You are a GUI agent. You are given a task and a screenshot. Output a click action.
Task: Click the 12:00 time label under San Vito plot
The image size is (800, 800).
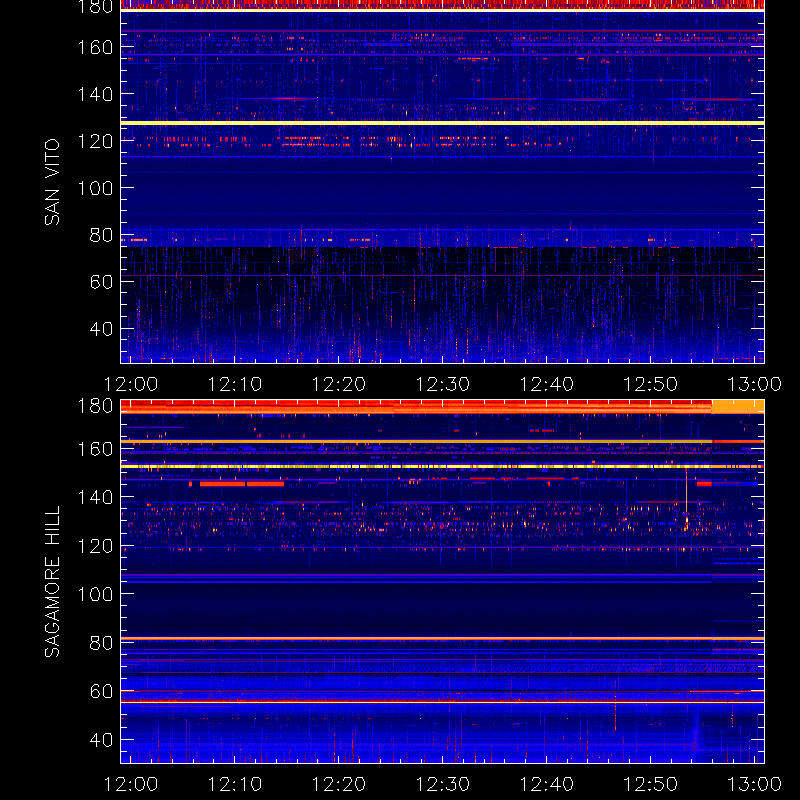coord(131,384)
